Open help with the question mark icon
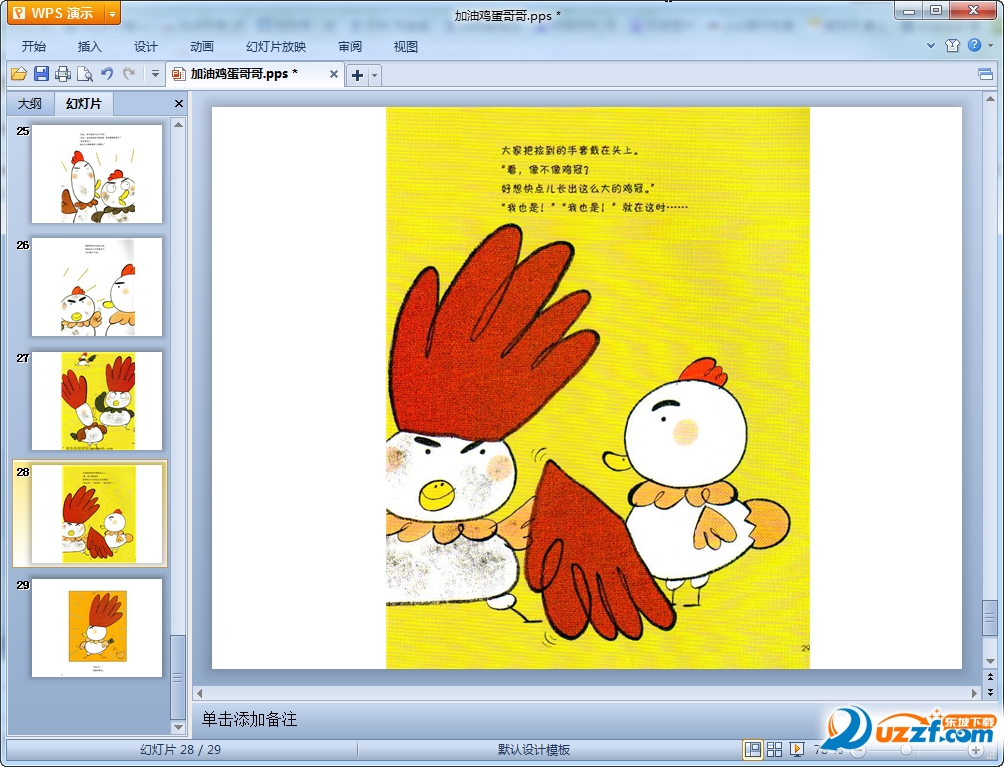The width and height of the screenshot is (1004, 767). pos(974,45)
